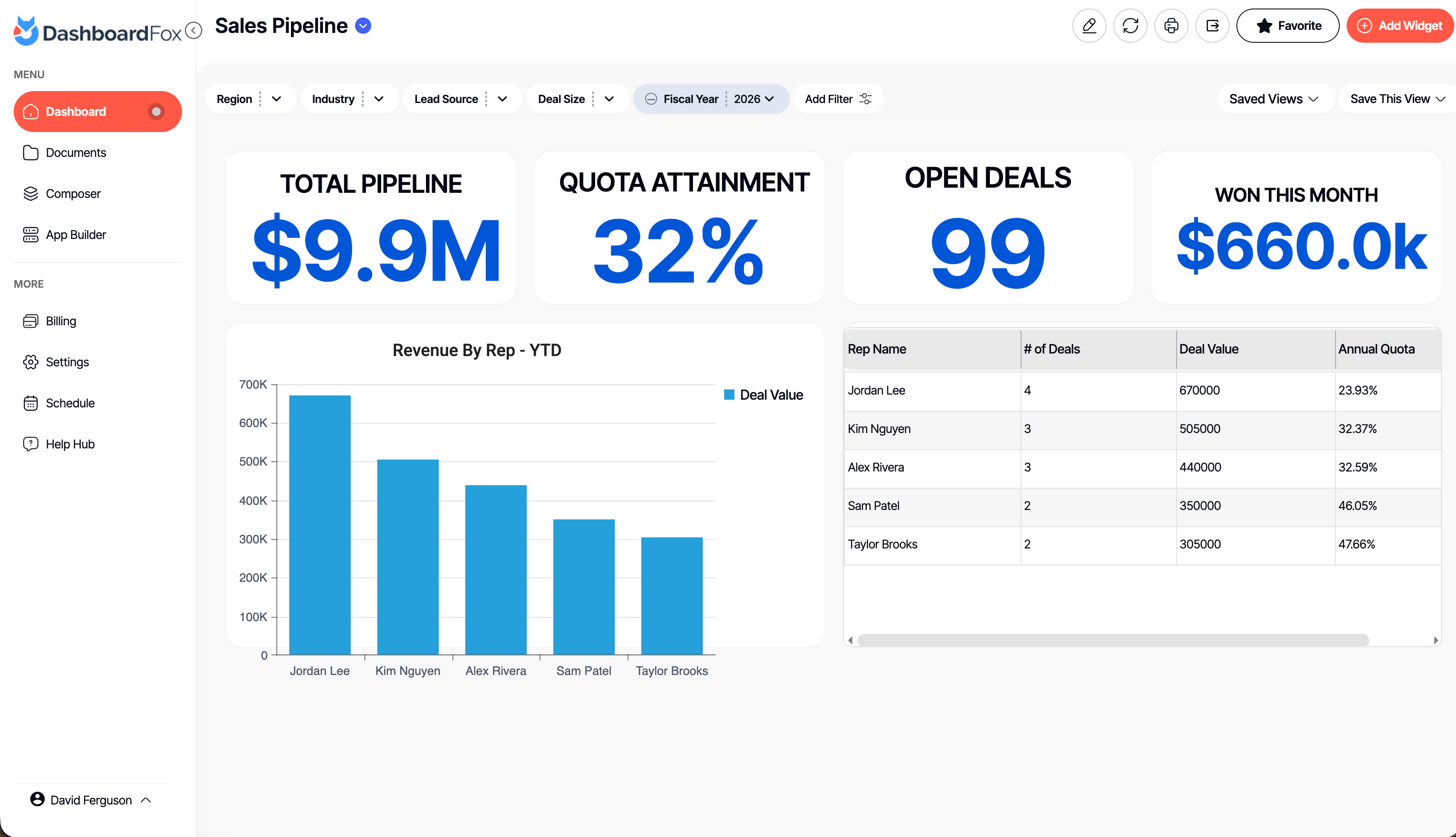Refresh the dashboard data
The image size is (1456, 837).
coord(1130,26)
